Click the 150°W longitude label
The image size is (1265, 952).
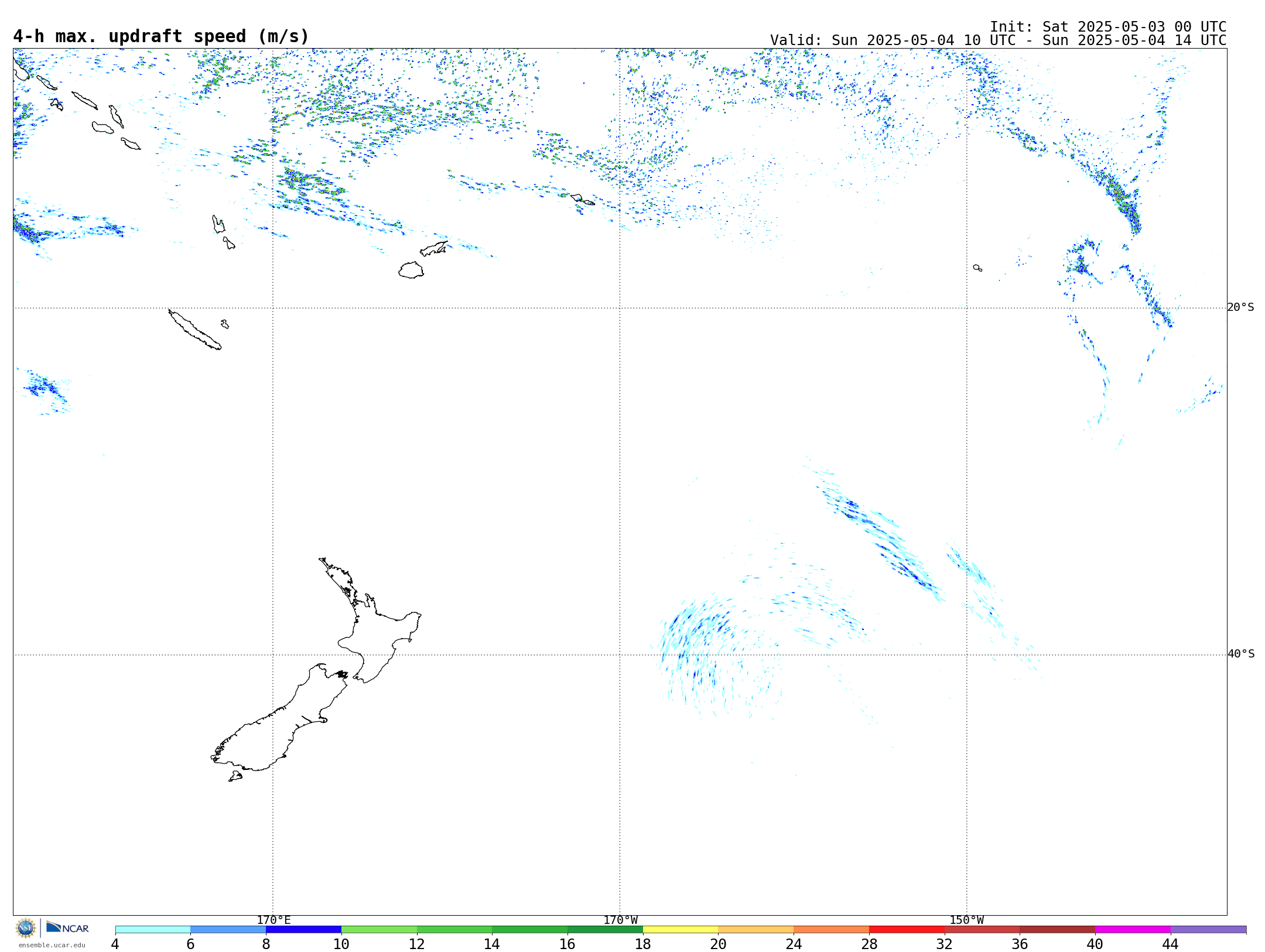(x=967, y=920)
